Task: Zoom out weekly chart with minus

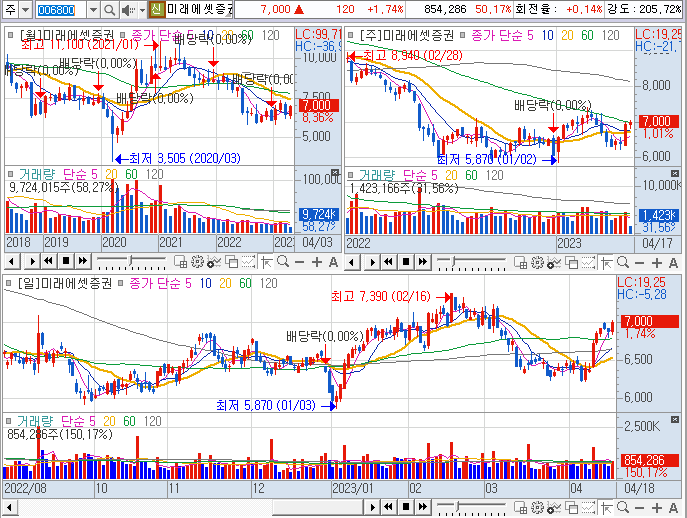Action: pyautogui.click(x=640, y=263)
